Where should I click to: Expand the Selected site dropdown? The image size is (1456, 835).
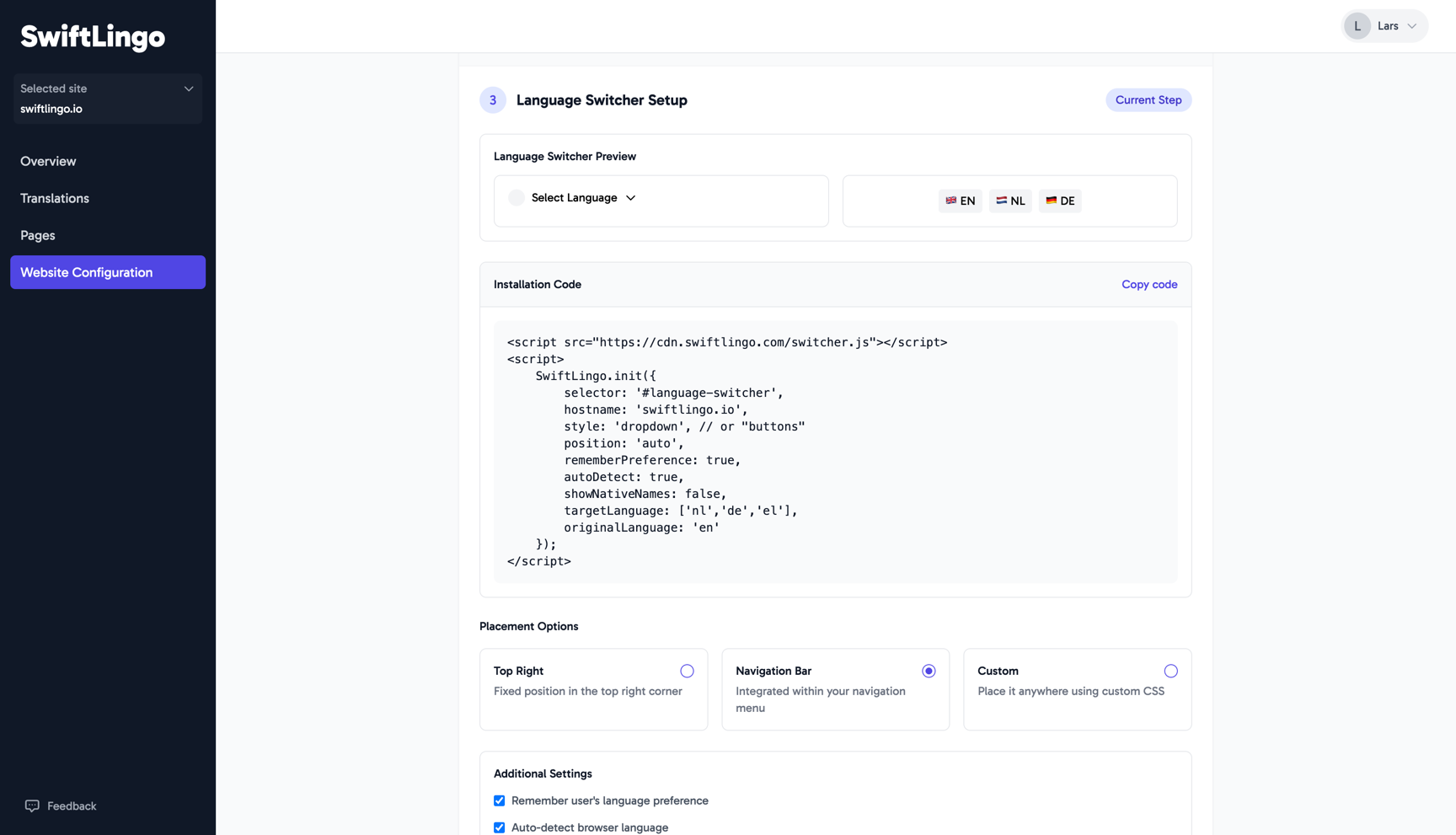click(108, 99)
